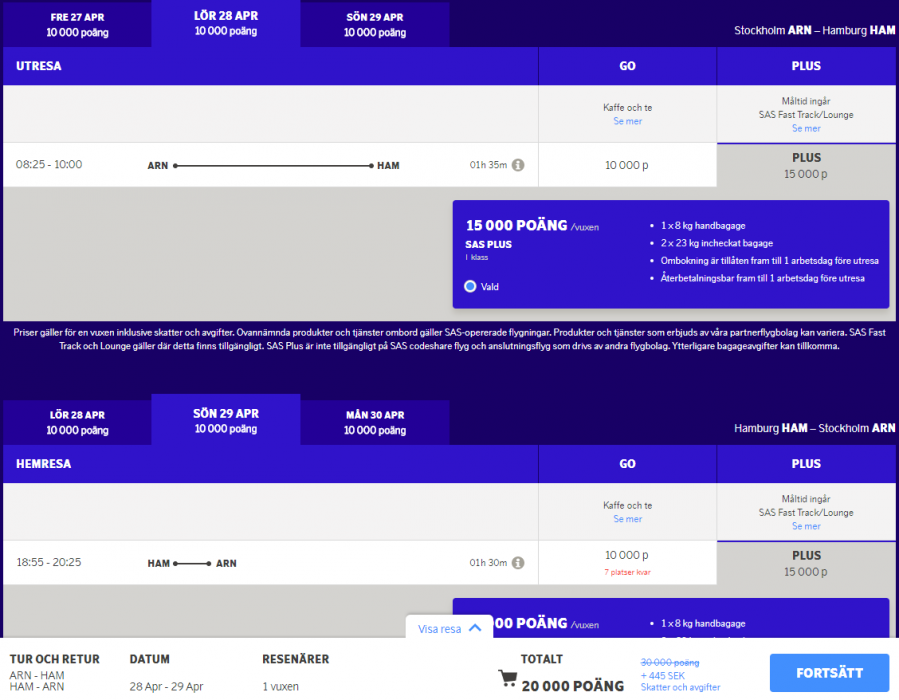Choose return Plus fare 15 000 p
Screen dimensions: 899x700
point(806,563)
